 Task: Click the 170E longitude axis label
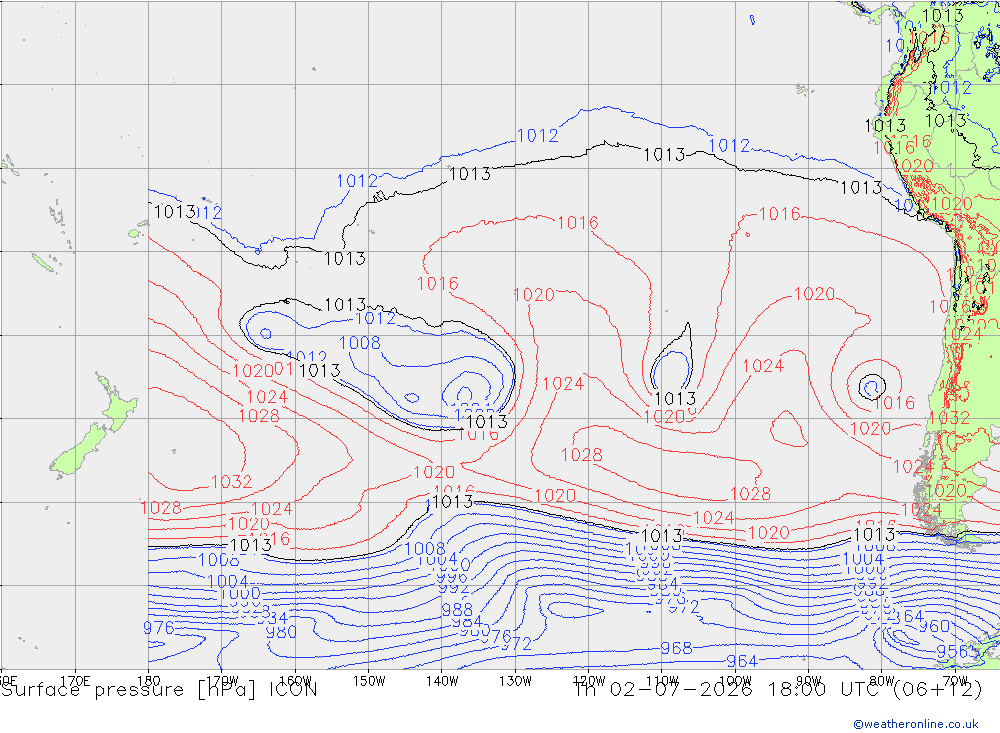pyautogui.click(x=75, y=681)
